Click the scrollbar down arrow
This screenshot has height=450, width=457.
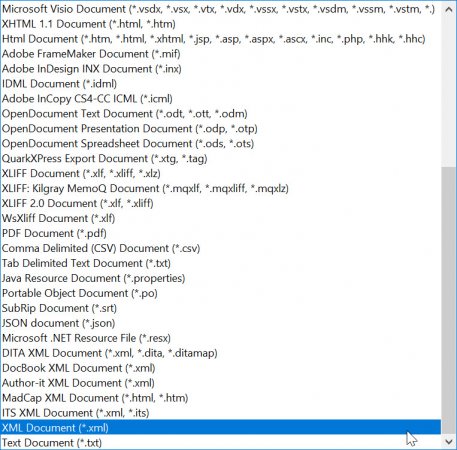pos(449,442)
